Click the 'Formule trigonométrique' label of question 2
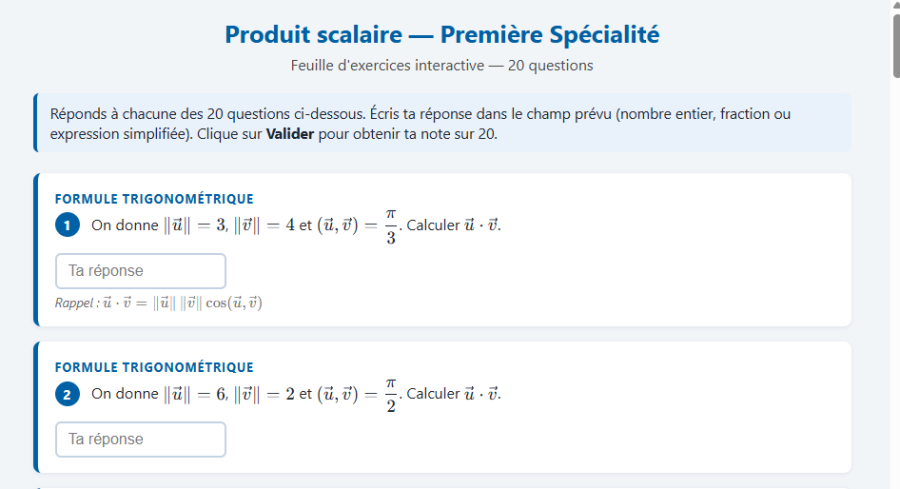The height and width of the screenshot is (489, 900). click(x=154, y=367)
